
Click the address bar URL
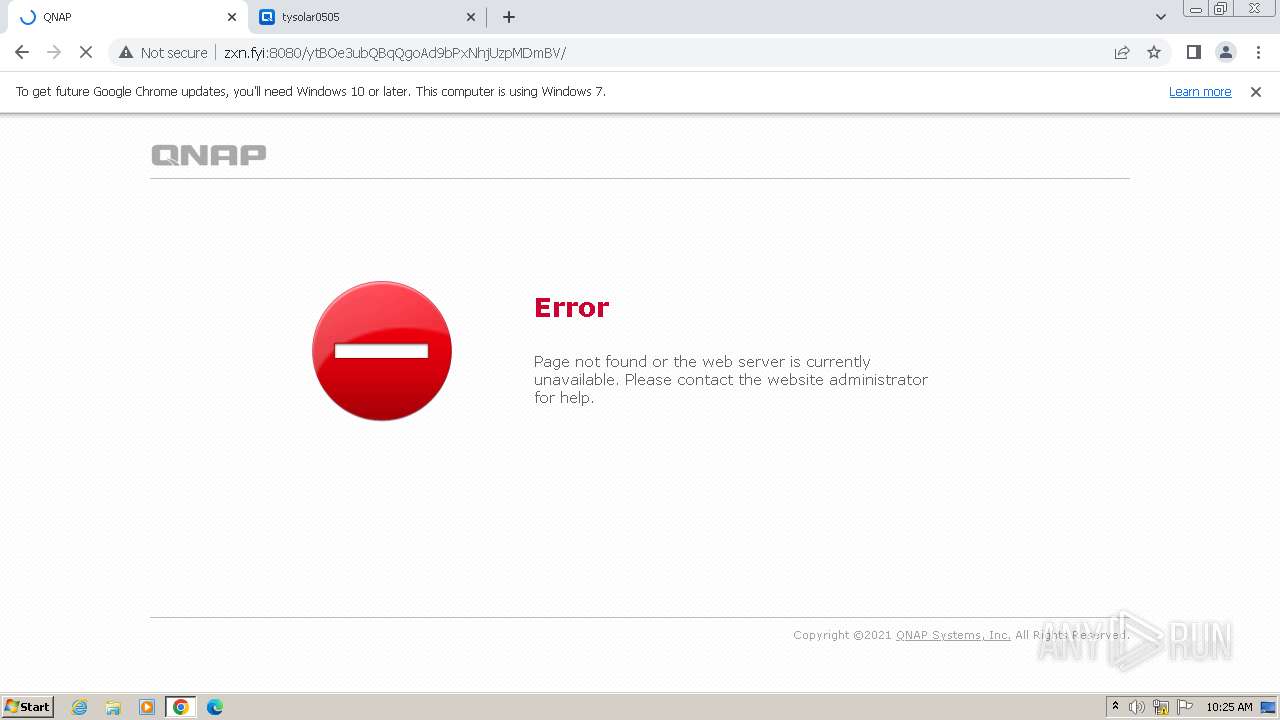click(x=395, y=53)
